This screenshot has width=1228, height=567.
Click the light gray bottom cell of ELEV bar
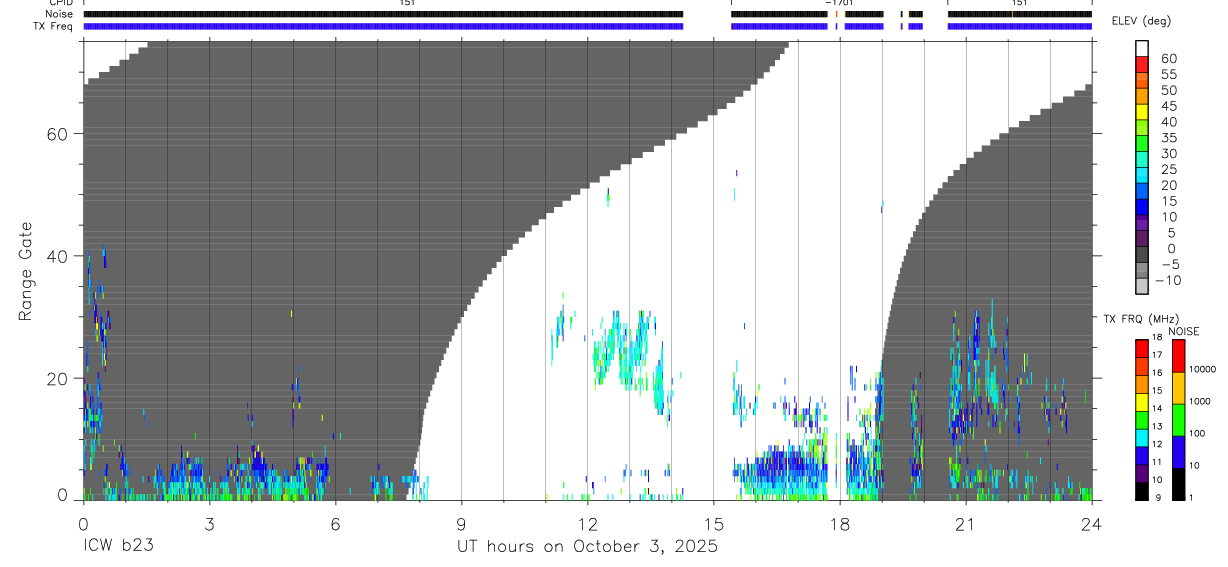point(1142,288)
